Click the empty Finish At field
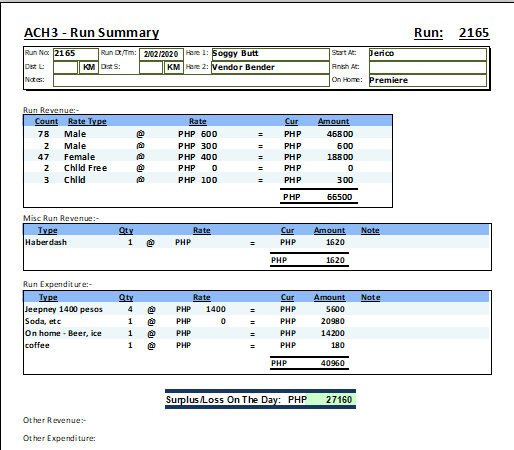This screenshot has height=450, width=514. pyautogui.click(x=428, y=67)
